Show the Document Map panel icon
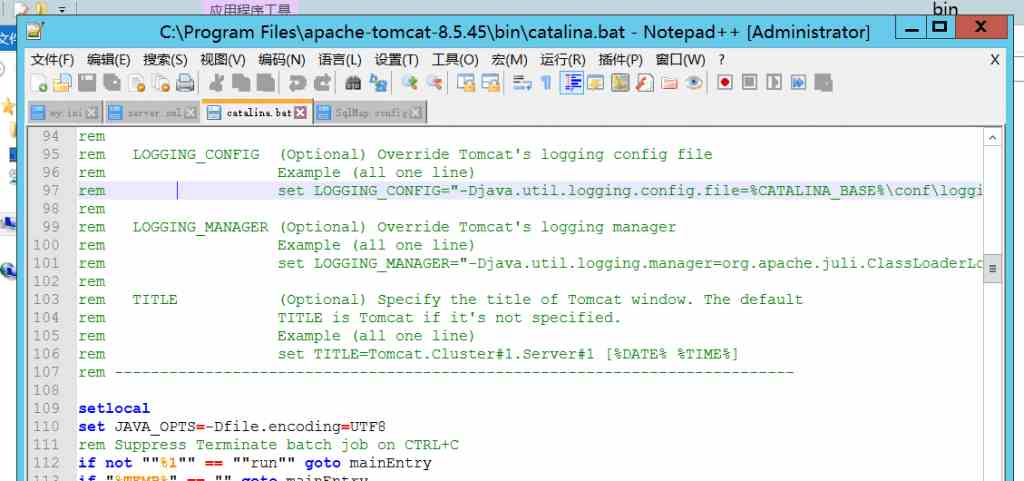The image size is (1024, 481). coord(620,83)
